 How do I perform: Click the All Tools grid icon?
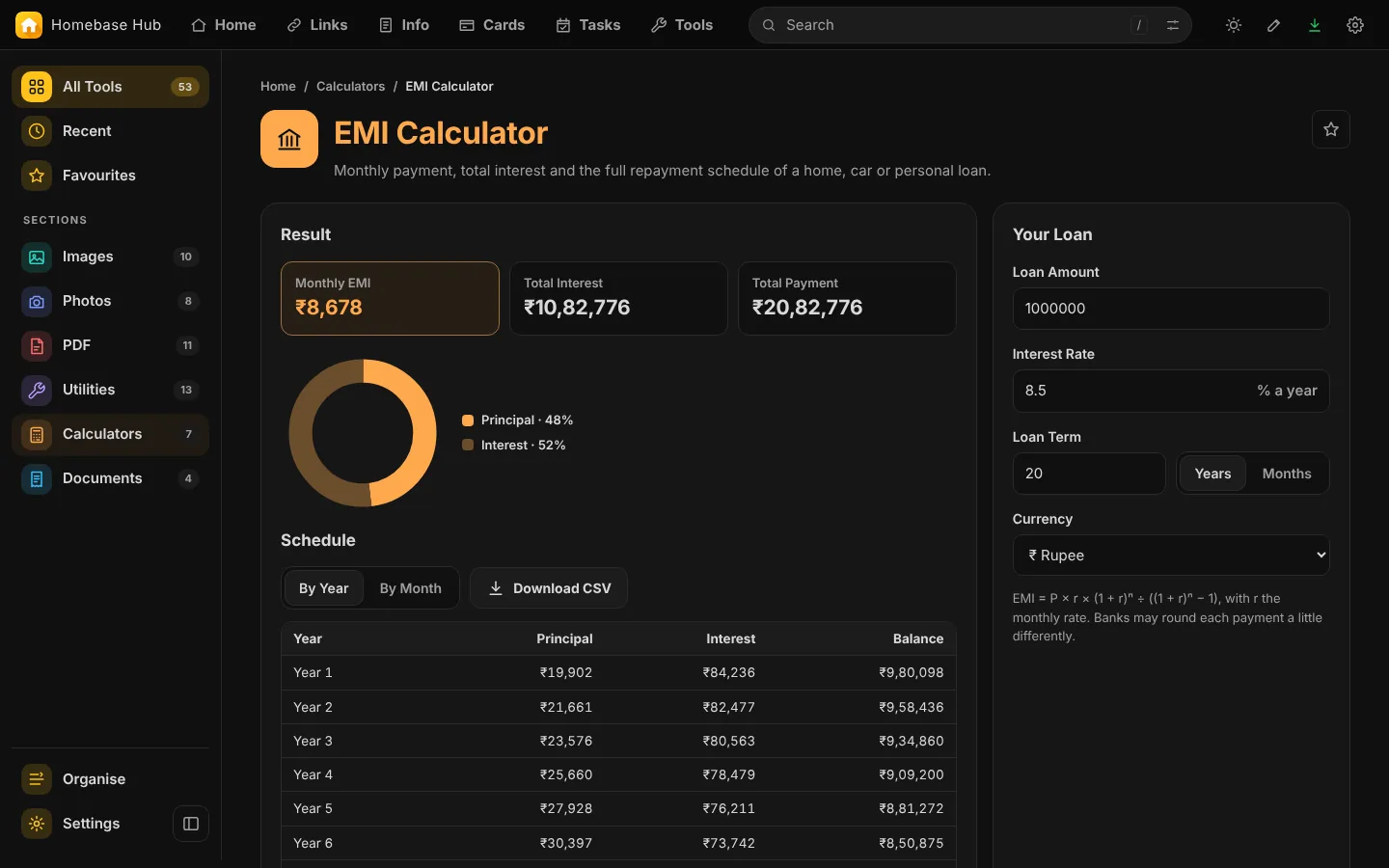(x=37, y=87)
